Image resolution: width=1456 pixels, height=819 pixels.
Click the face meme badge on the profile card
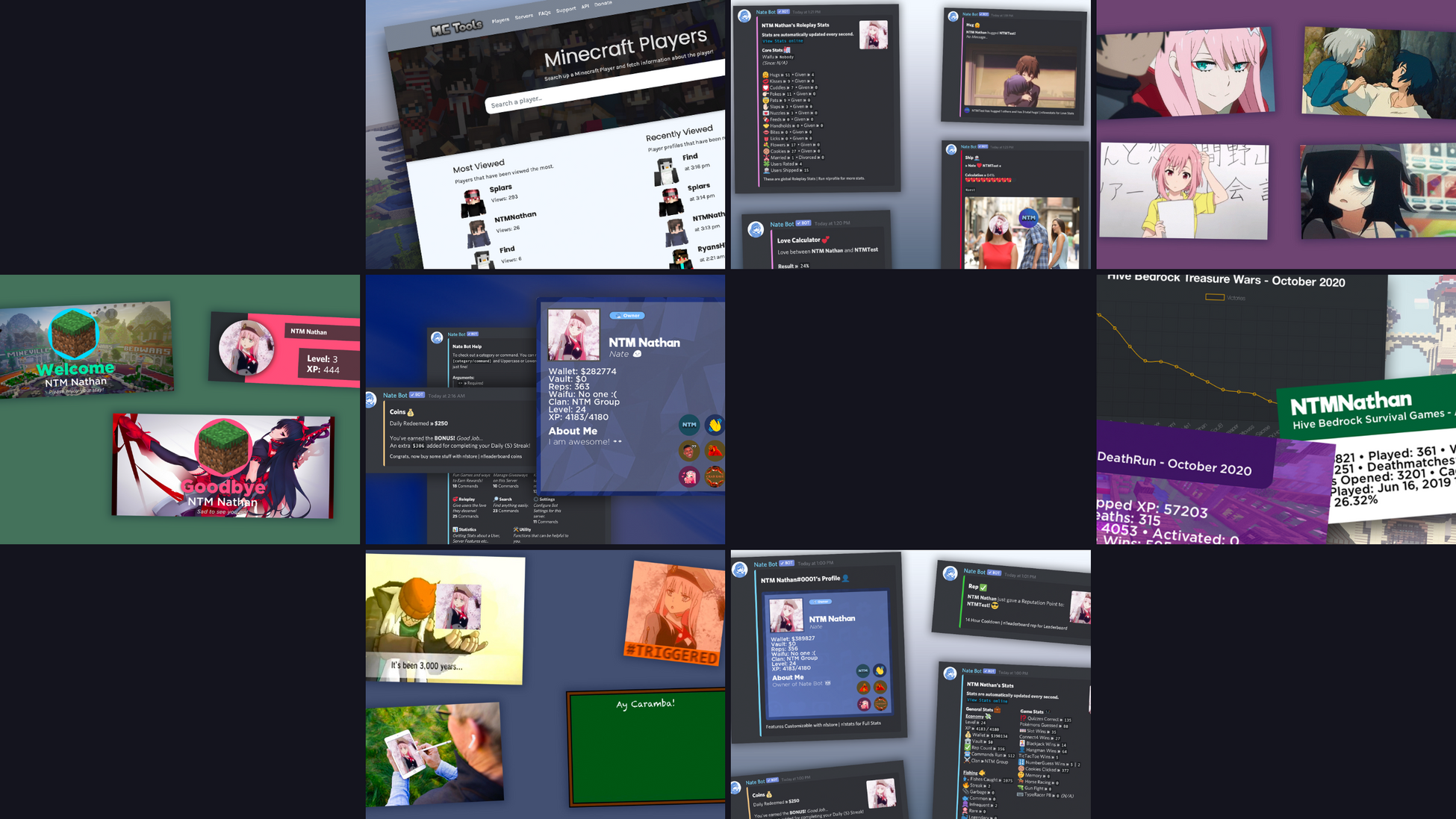pyautogui.click(x=689, y=450)
